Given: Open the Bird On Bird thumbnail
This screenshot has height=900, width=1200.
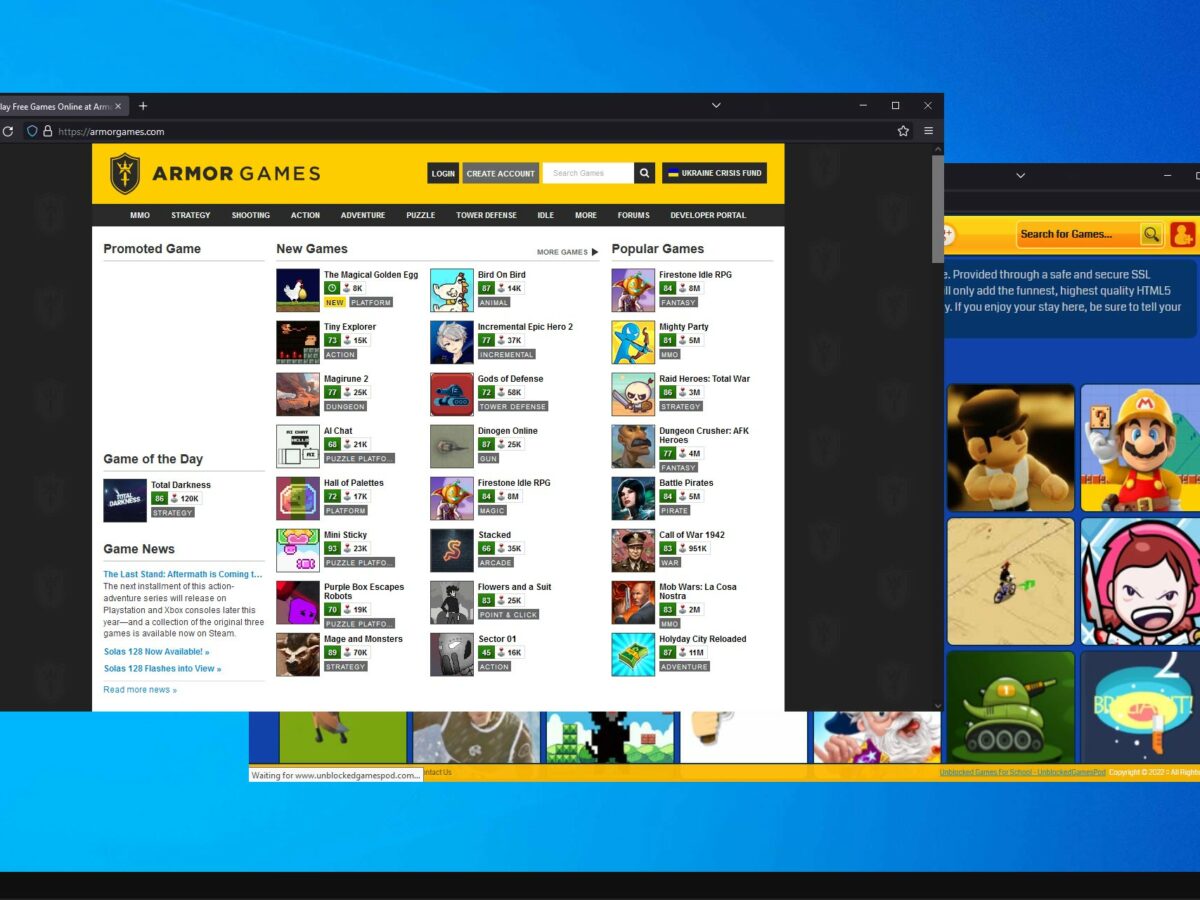Looking at the screenshot, I should (x=452, y=290).
